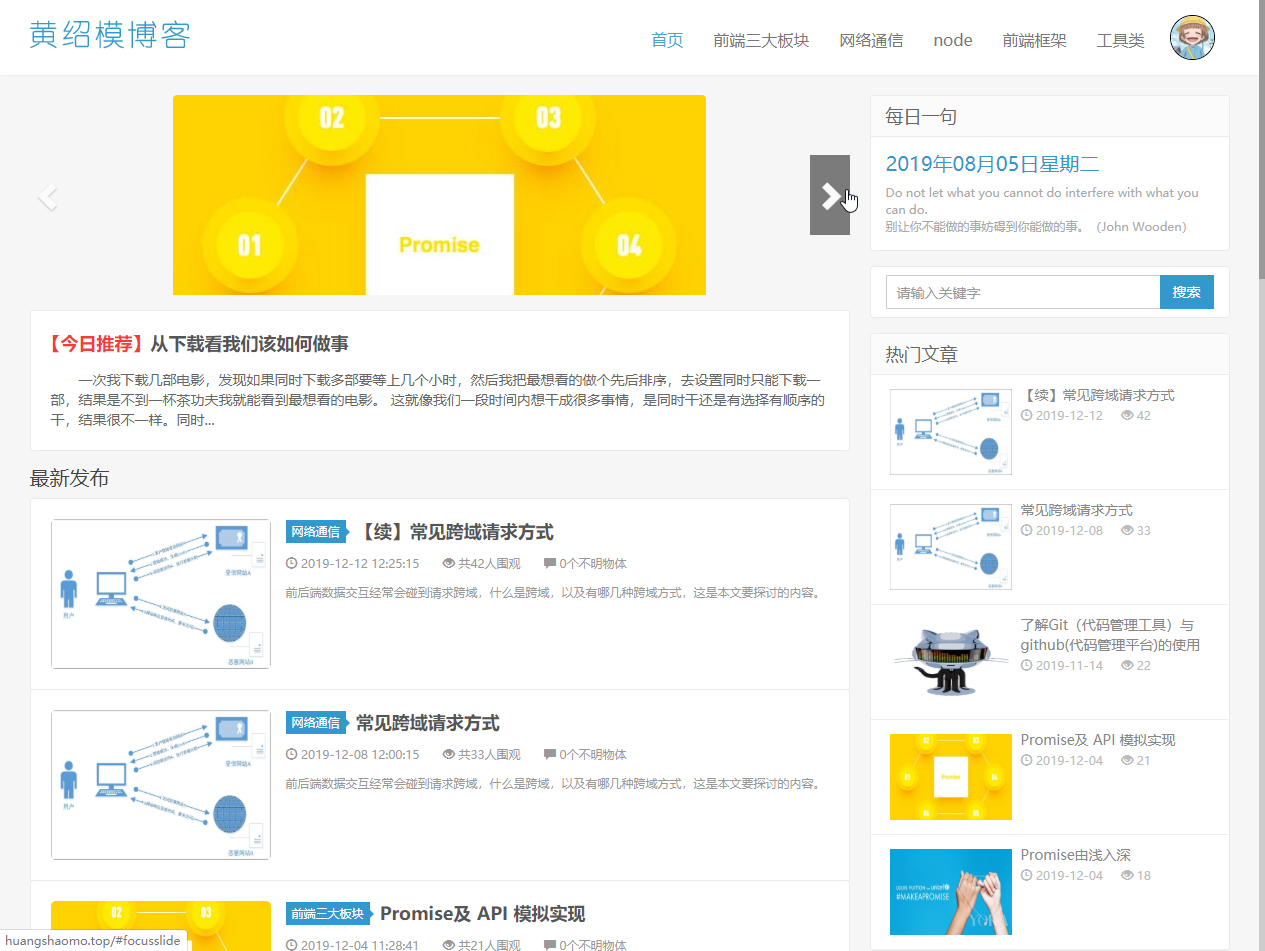
Task: Click the user avatar icon in header
Action: pyautogui.click(x=1192, y=38)
